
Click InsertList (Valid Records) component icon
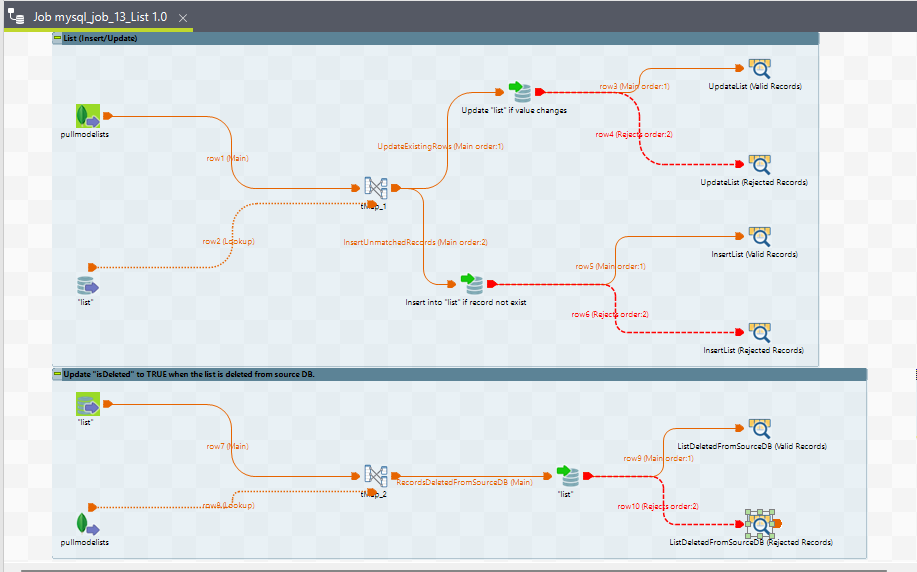tap(759, 236)
